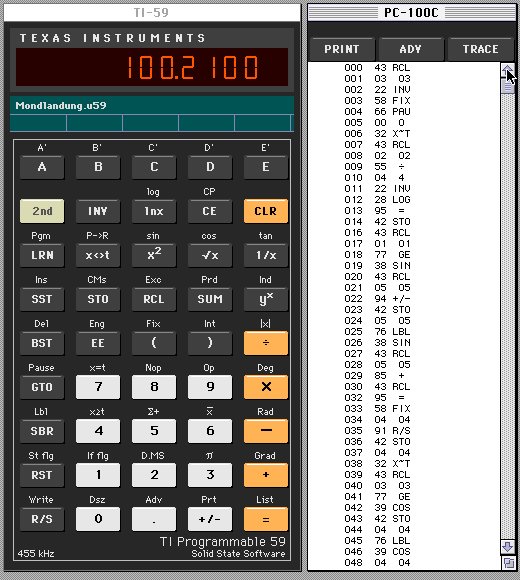Click the SBR subroutine key
520x580 pixels.
[x=42, y=431]
